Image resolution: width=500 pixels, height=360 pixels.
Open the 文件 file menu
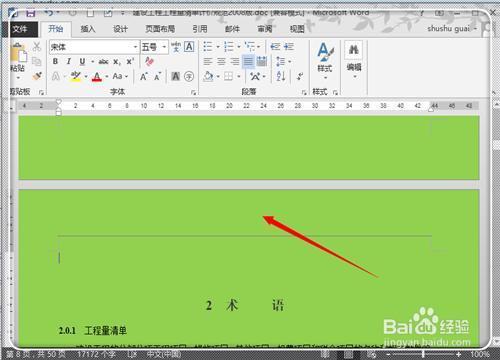point(20,29)
